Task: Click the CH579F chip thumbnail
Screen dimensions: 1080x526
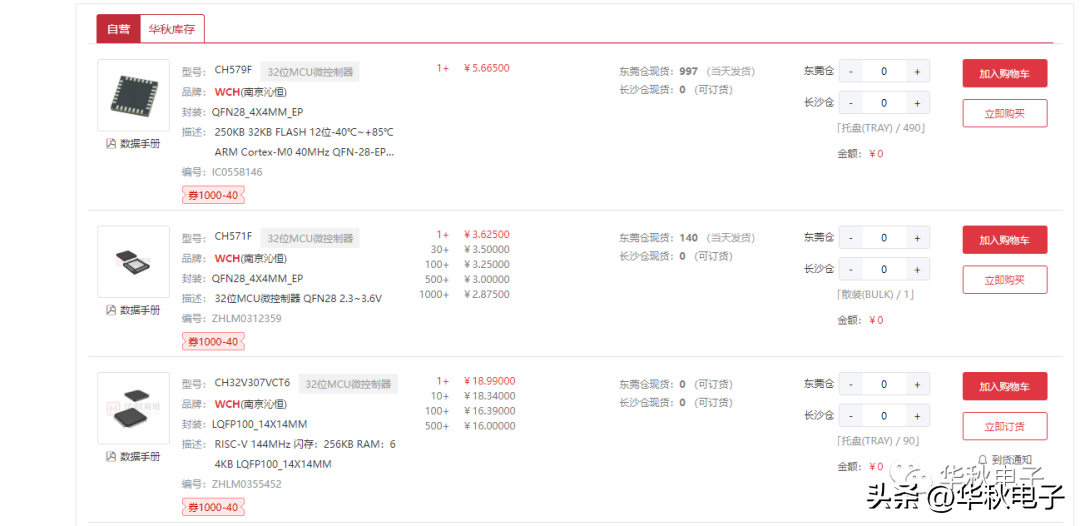Action: 133,95
